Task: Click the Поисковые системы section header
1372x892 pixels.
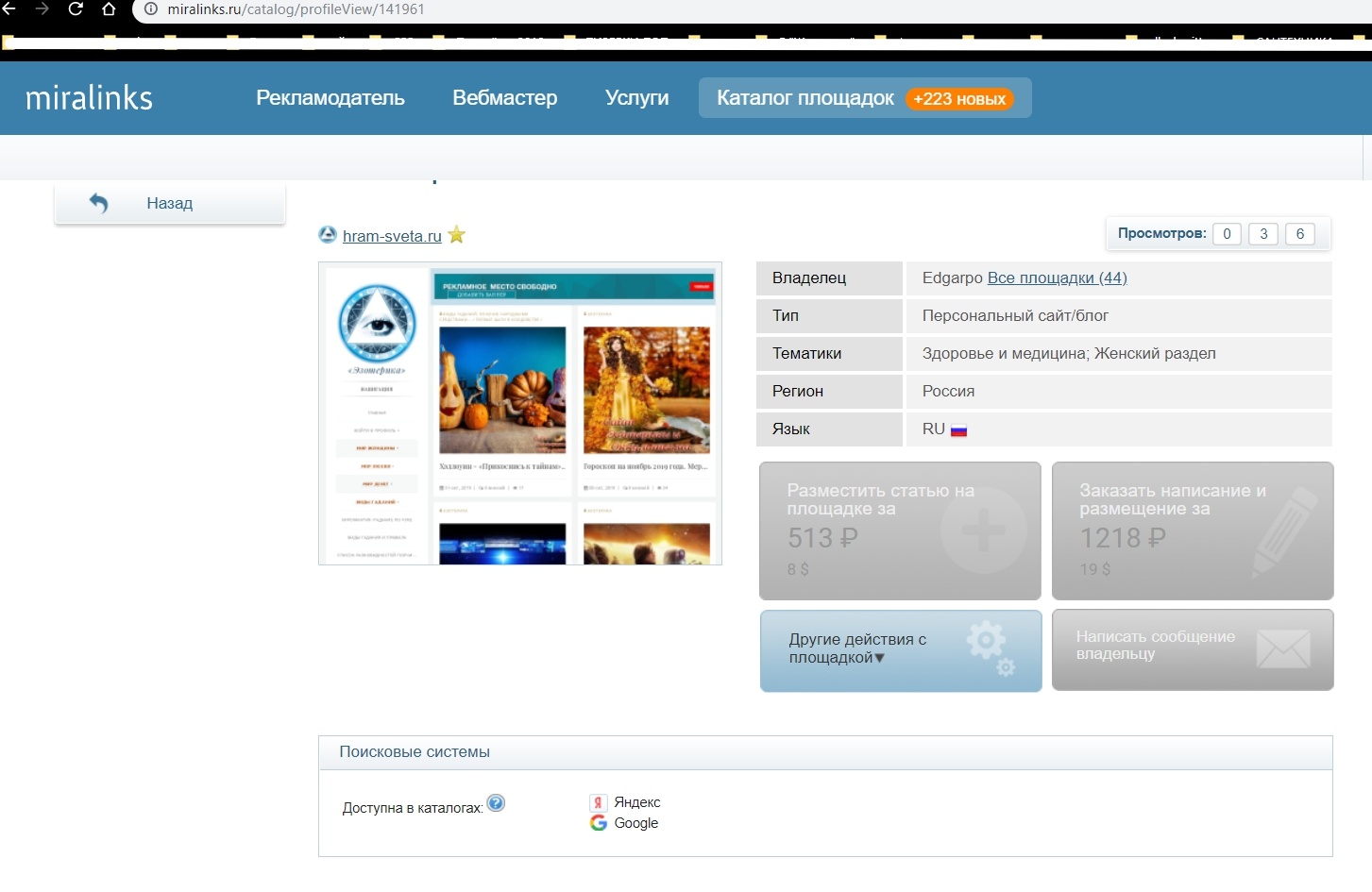Action: pyautogui.click(x=825, y=752)
